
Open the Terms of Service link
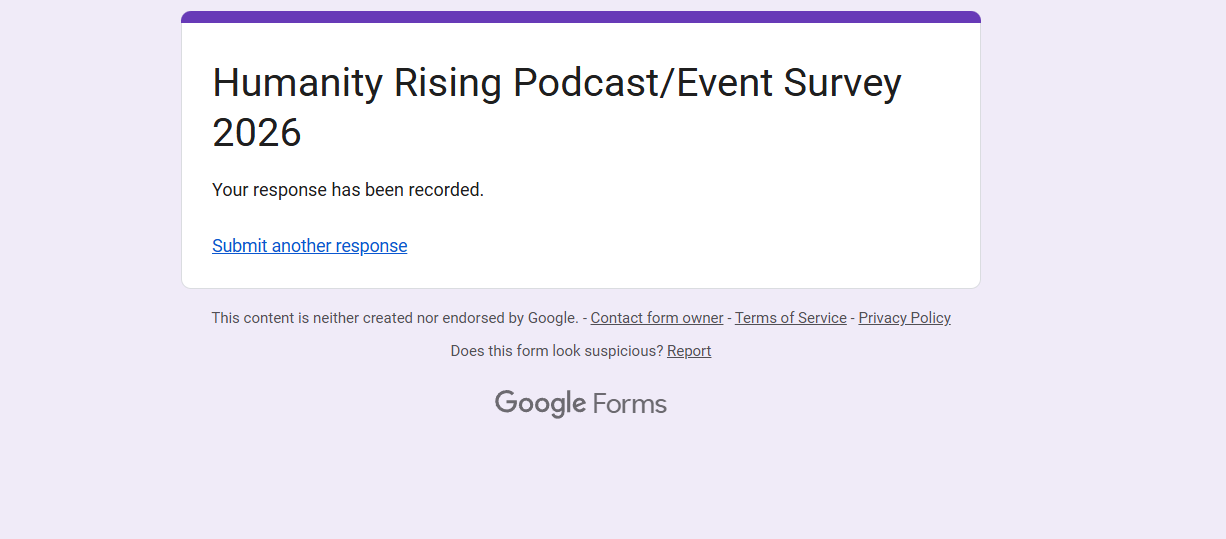[x=790, y=318]
